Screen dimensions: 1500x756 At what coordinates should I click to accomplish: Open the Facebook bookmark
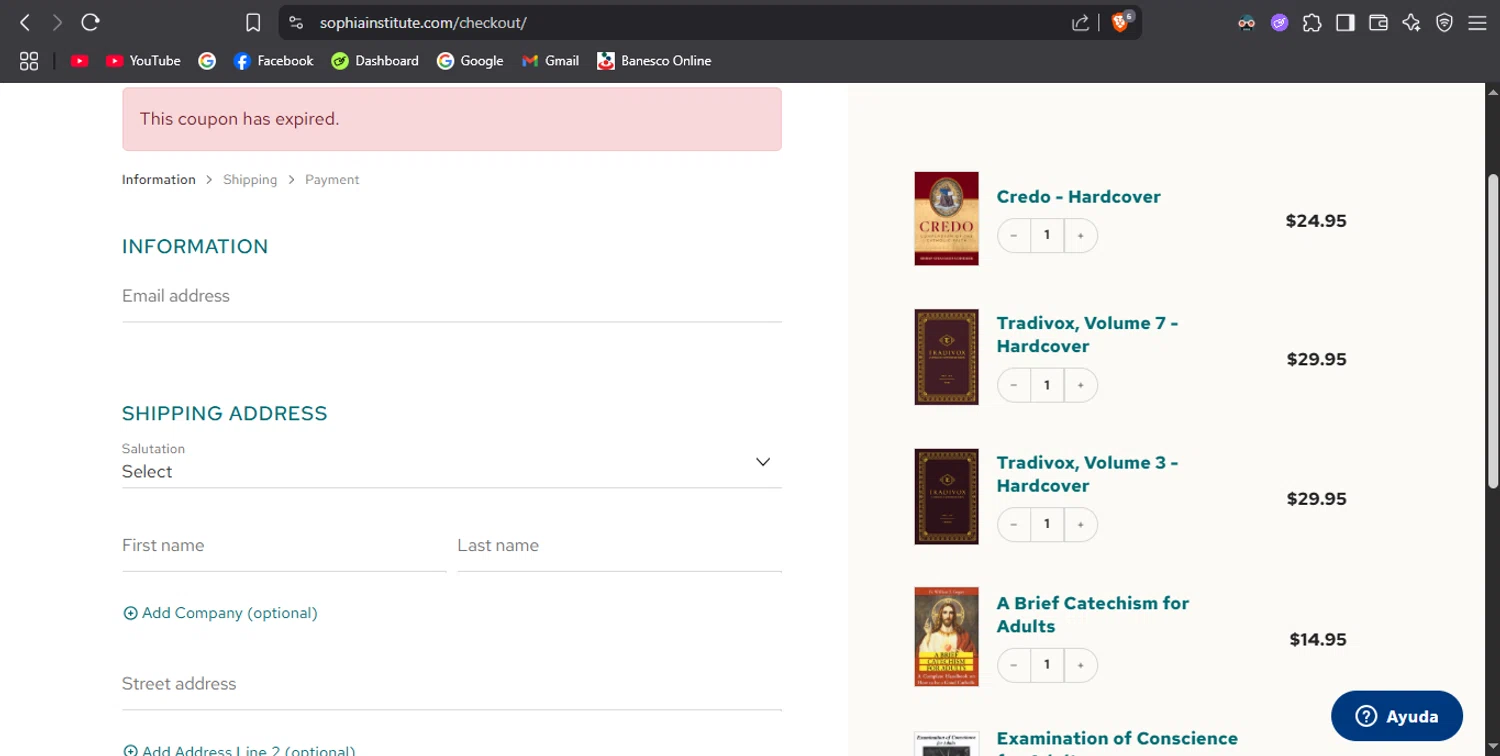click(x=273, y=61)
